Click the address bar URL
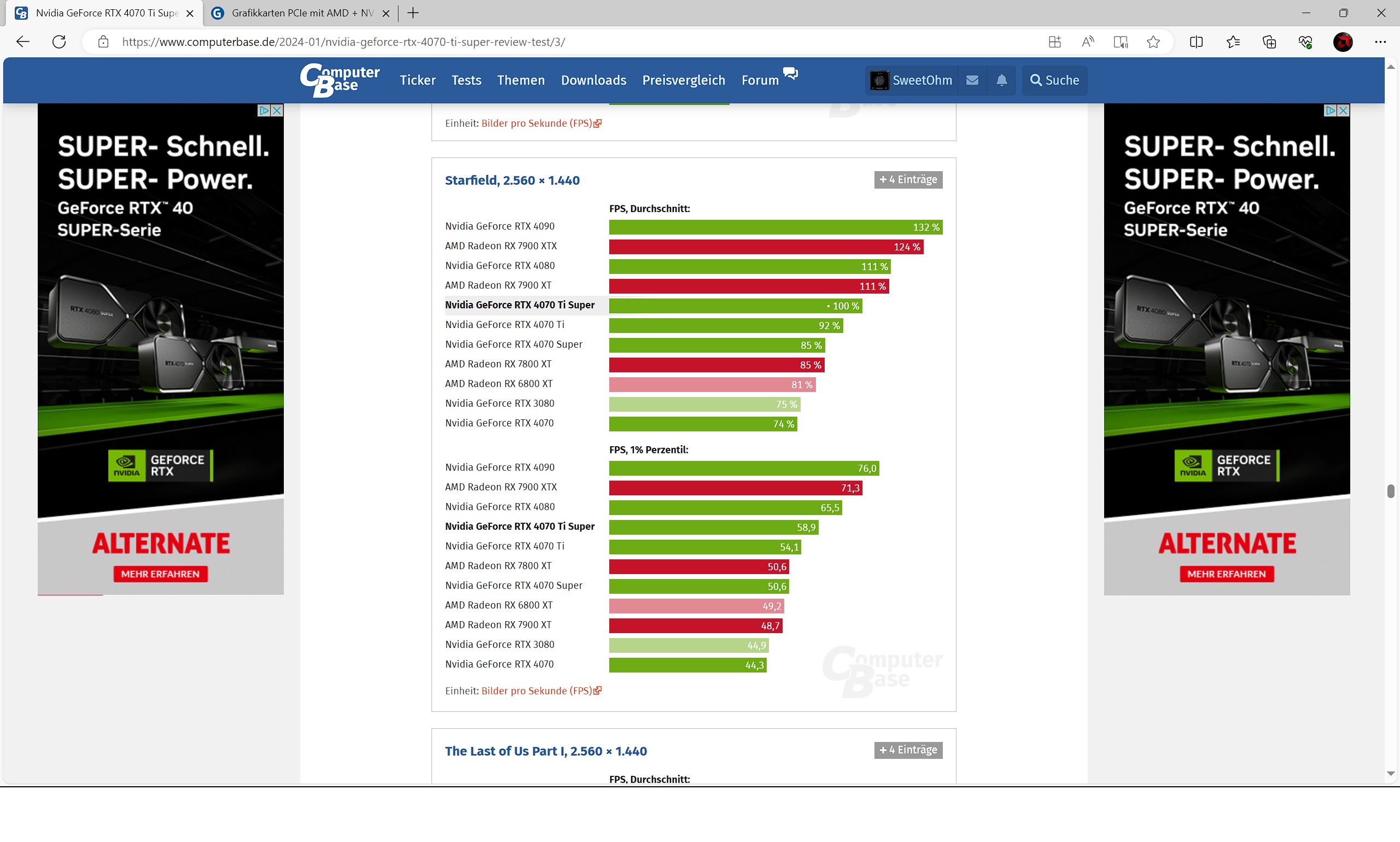Screen dimensions: 1400x842 [x=343, y=42]
